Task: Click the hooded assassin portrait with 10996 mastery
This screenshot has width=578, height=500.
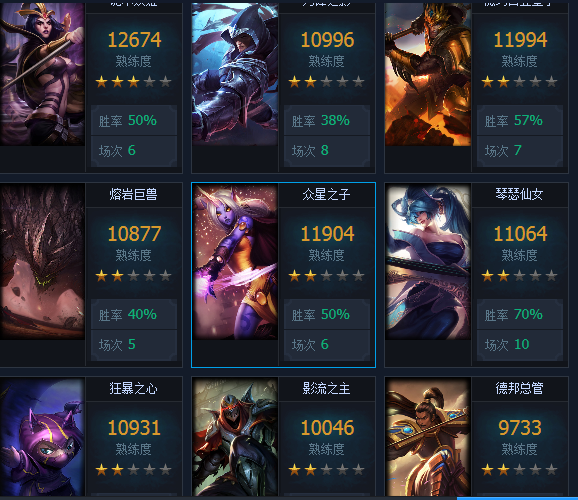Action: coord(235,74)
